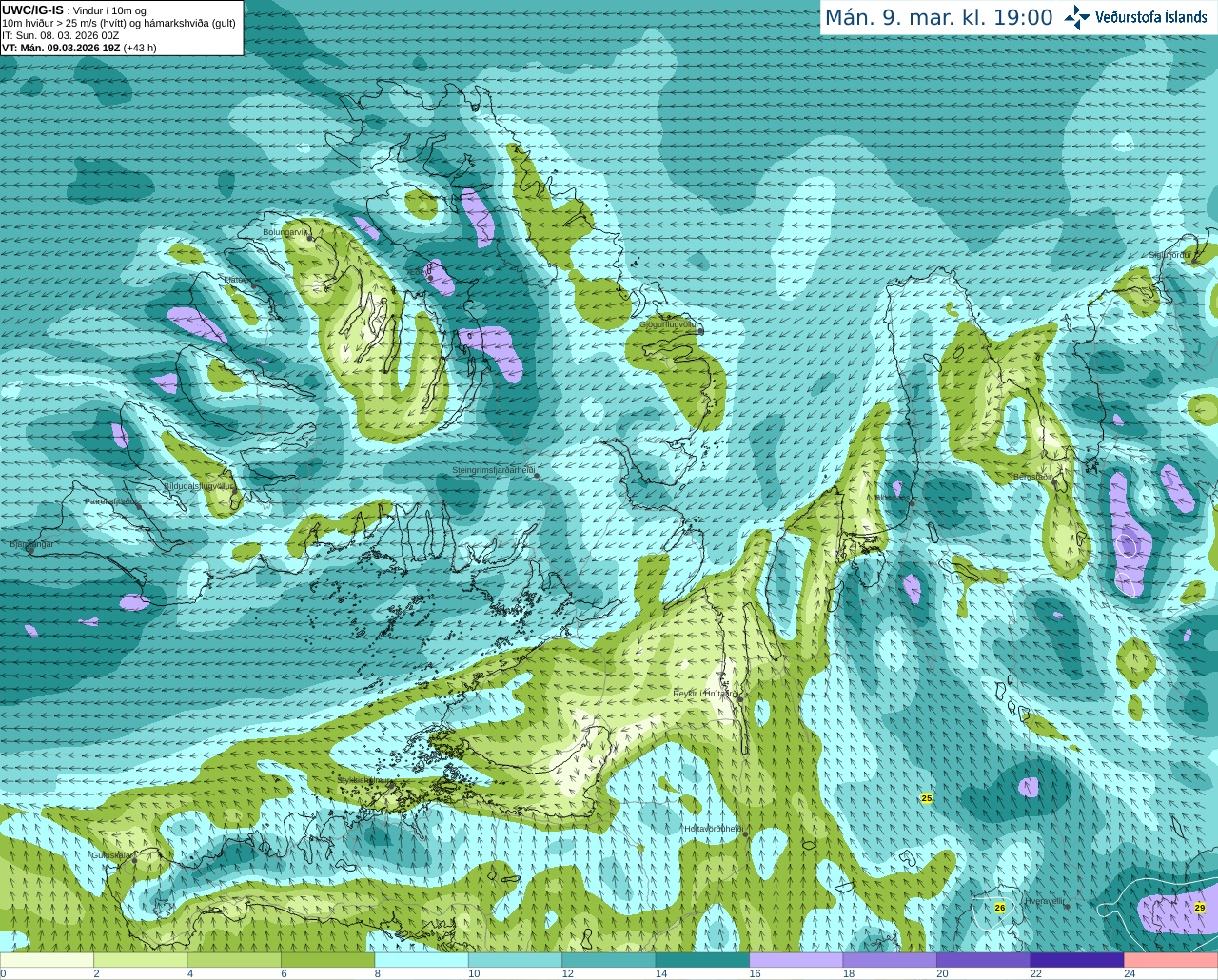Select the 2–4 m/s legend swatch
Image resolution: width=1218 pixels, height=980 pixels.
pos(141,960)
